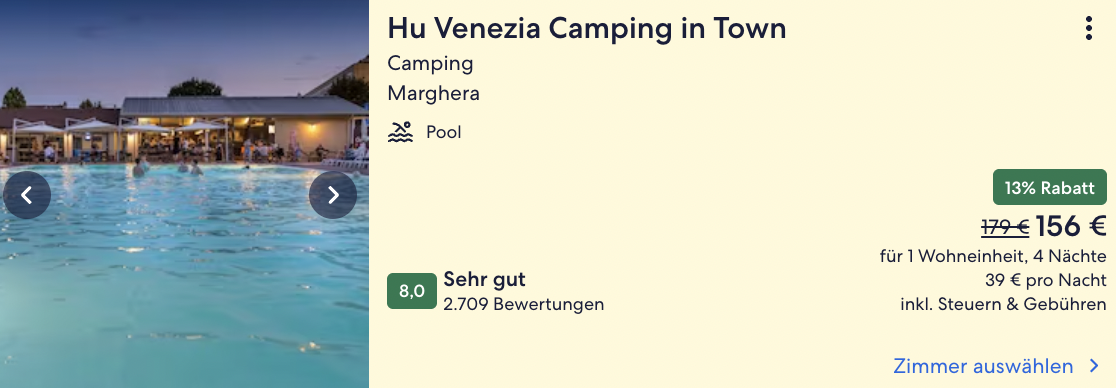The image size is (1116, 388).
Task: Click the Pool amenity label
Action: [443, 132]
